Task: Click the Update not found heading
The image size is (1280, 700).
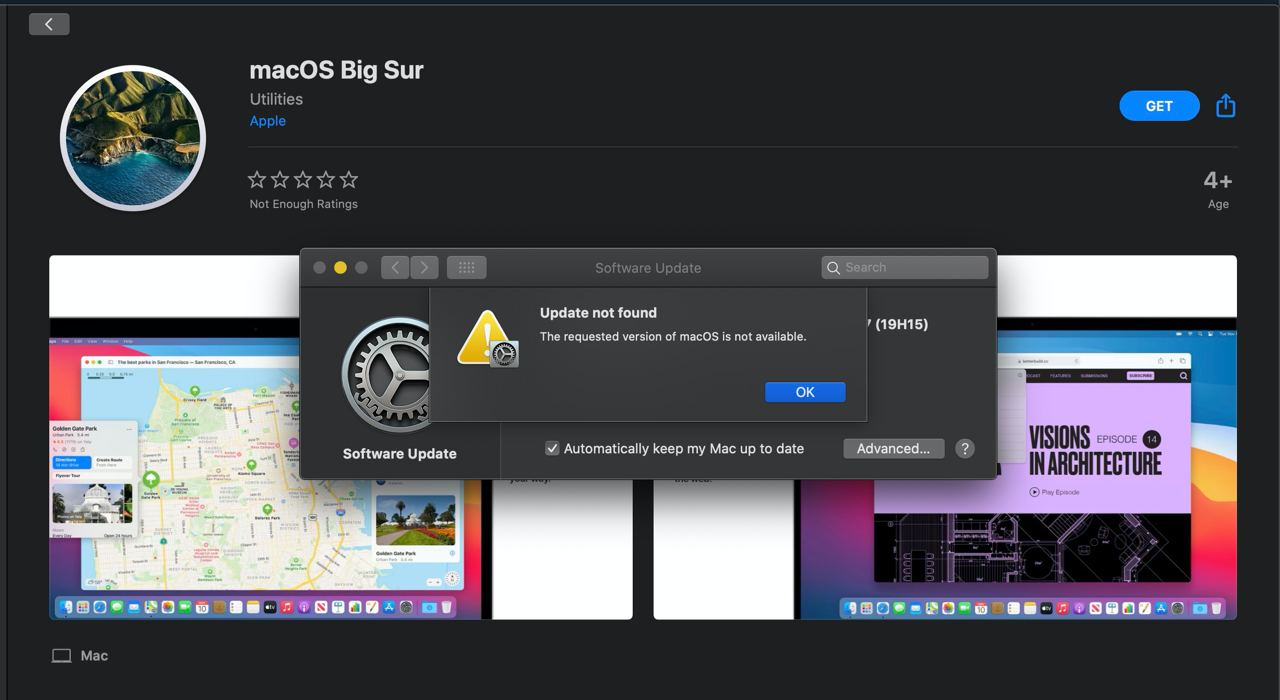Action: click(x=598, y=313)
